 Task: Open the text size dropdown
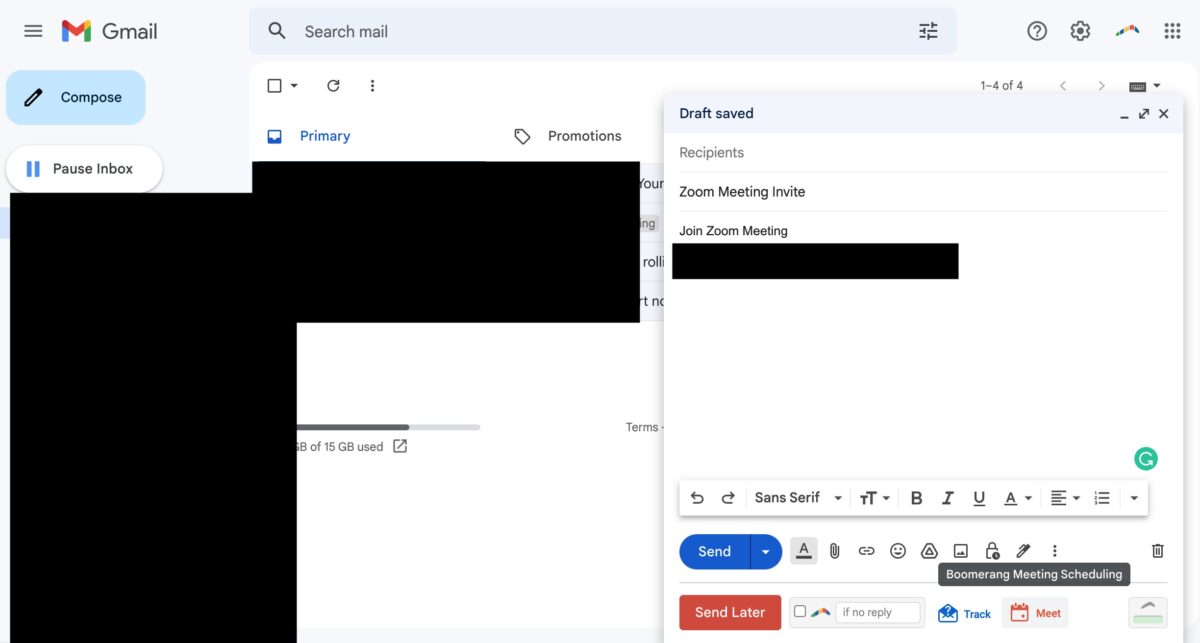click(x=874, y=498)
